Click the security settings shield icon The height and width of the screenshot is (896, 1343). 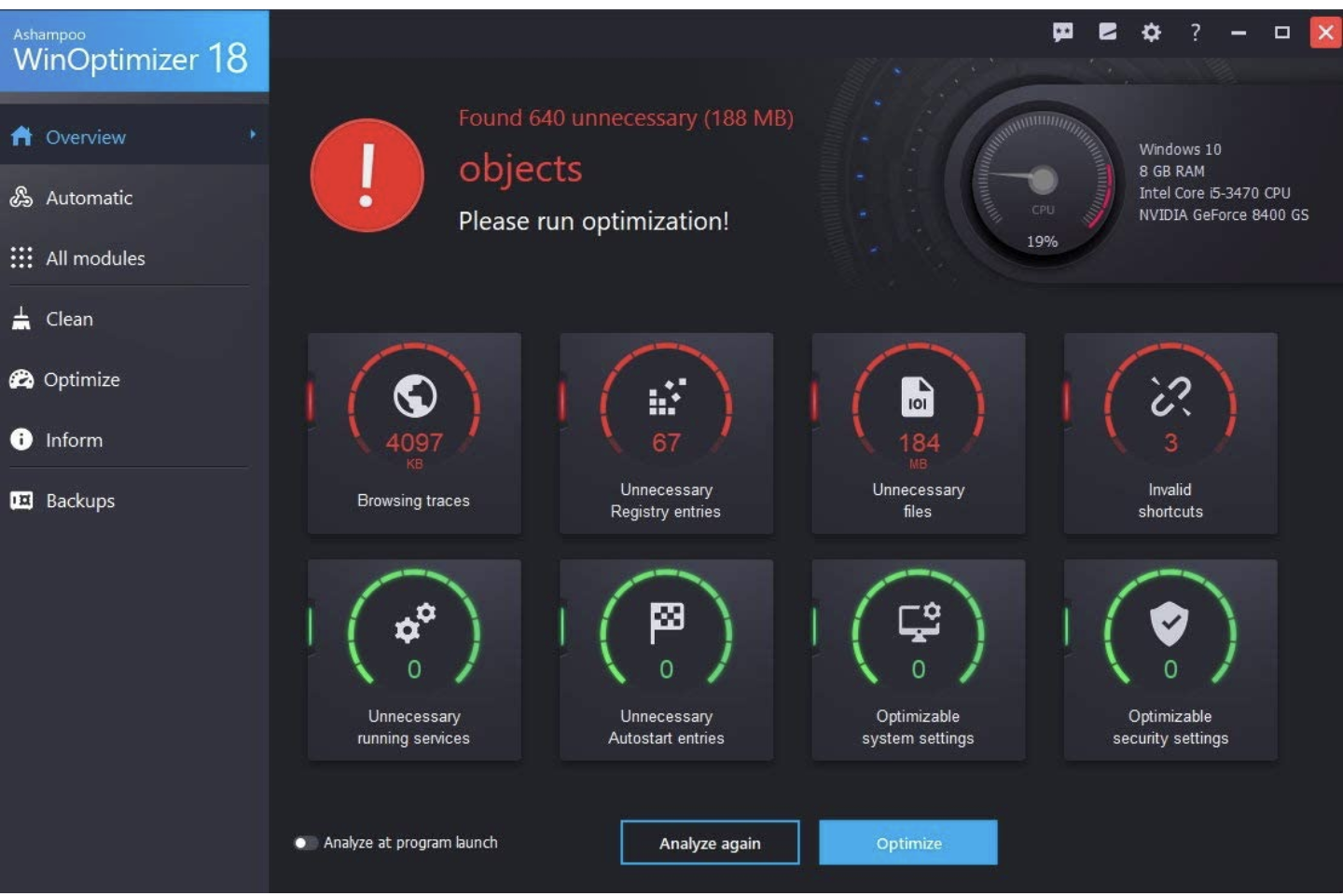tap(1170, 624)
